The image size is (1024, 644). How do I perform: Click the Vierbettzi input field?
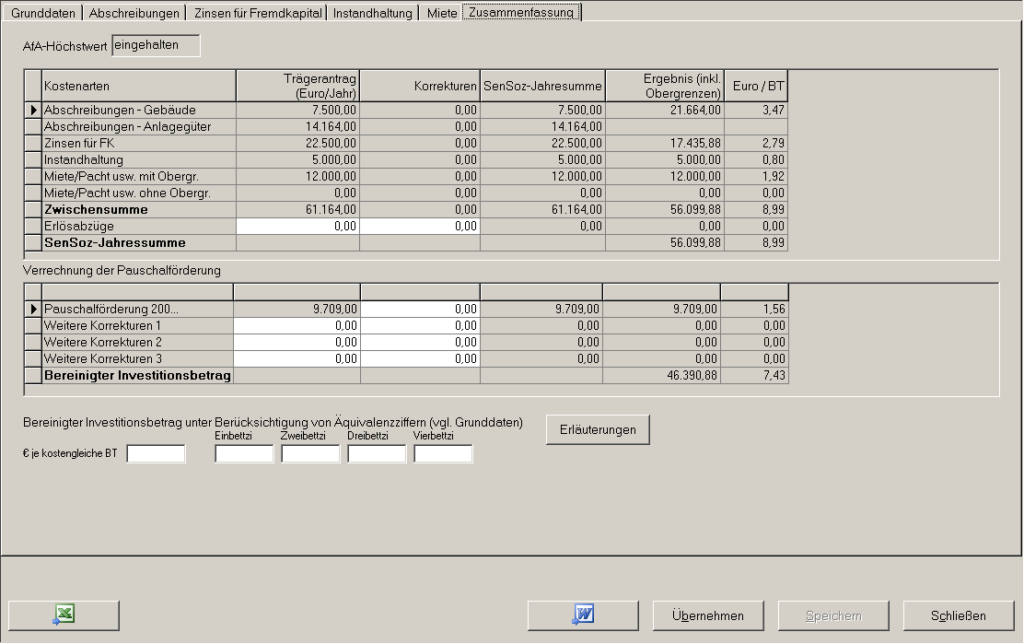tap(443, 454)
